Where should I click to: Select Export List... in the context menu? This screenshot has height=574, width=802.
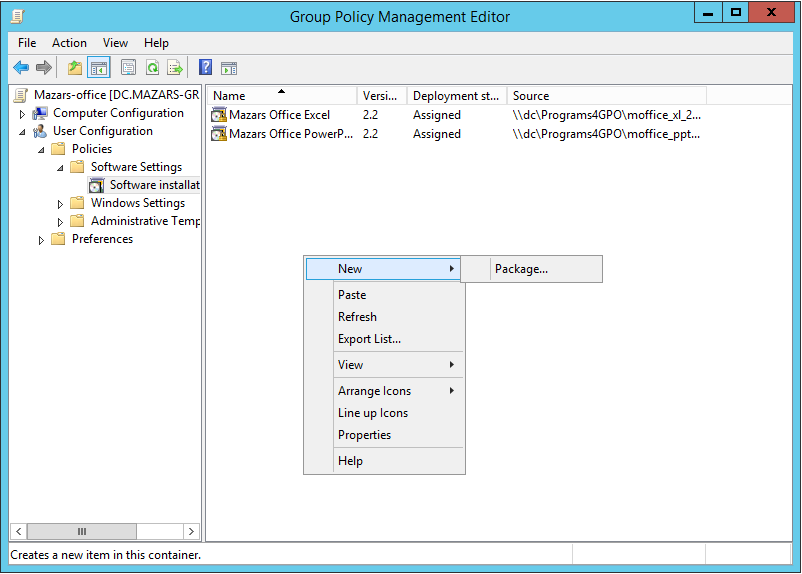point(385,339)
